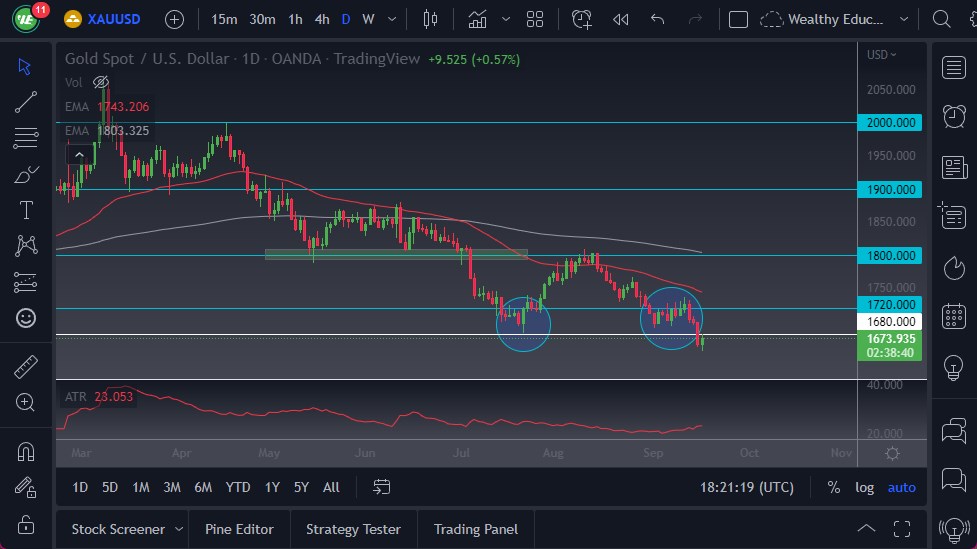
Task: Switch to the Pine Editor tab
Action: pos(239,529)
